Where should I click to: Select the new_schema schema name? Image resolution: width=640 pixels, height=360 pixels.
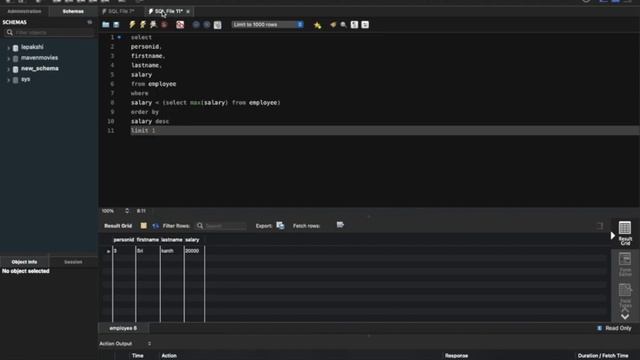[x=40, y=69]
